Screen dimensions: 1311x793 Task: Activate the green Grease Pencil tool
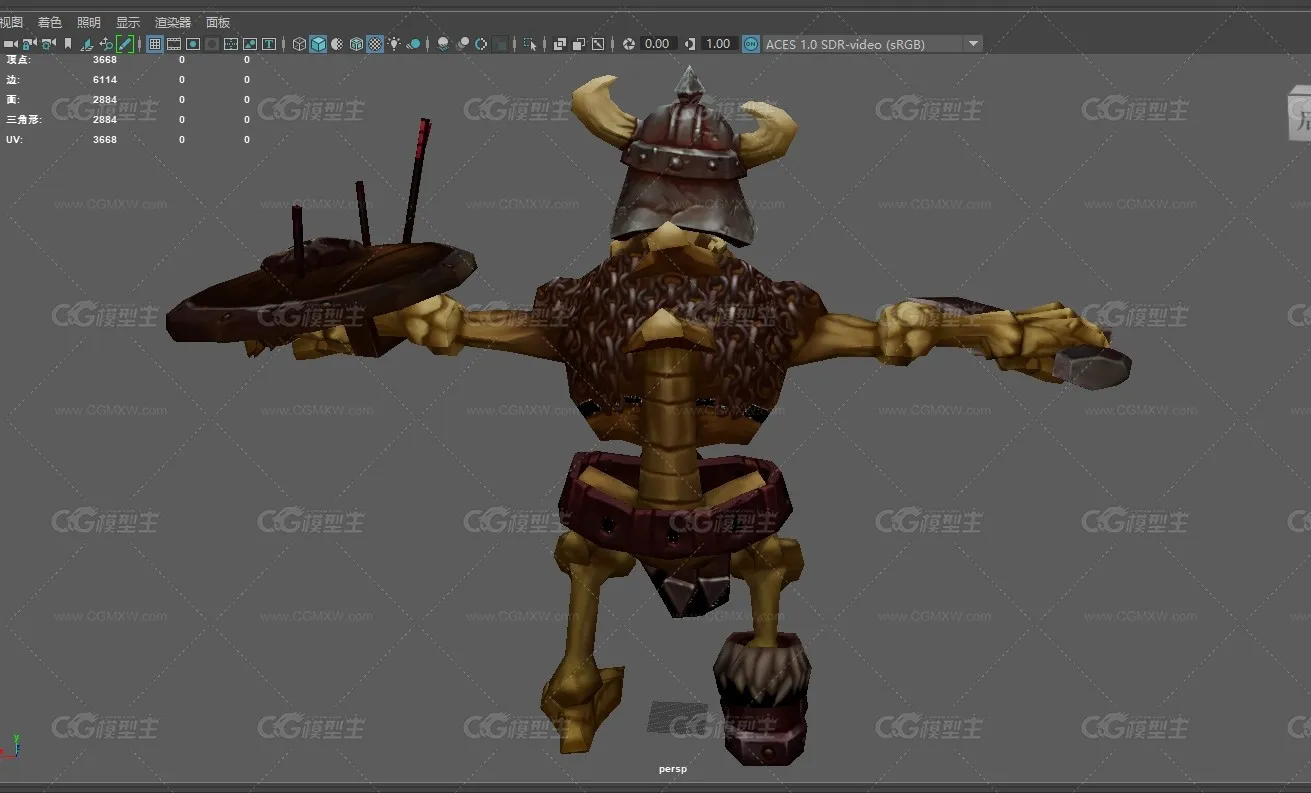pyautogui.click(x=124, y=44)
